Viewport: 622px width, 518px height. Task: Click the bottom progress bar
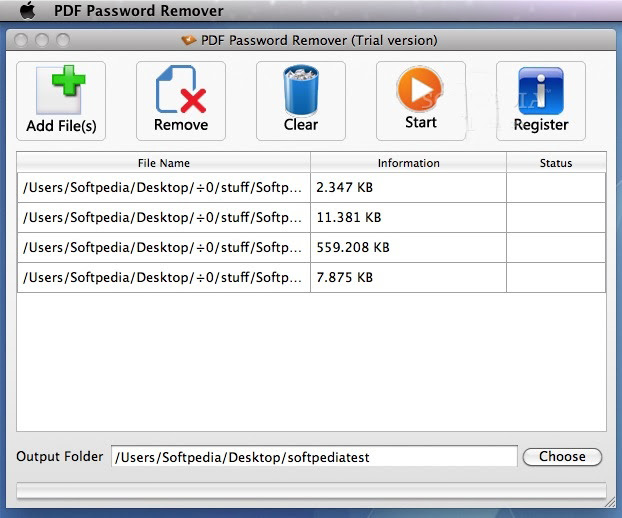coord(311,491)
